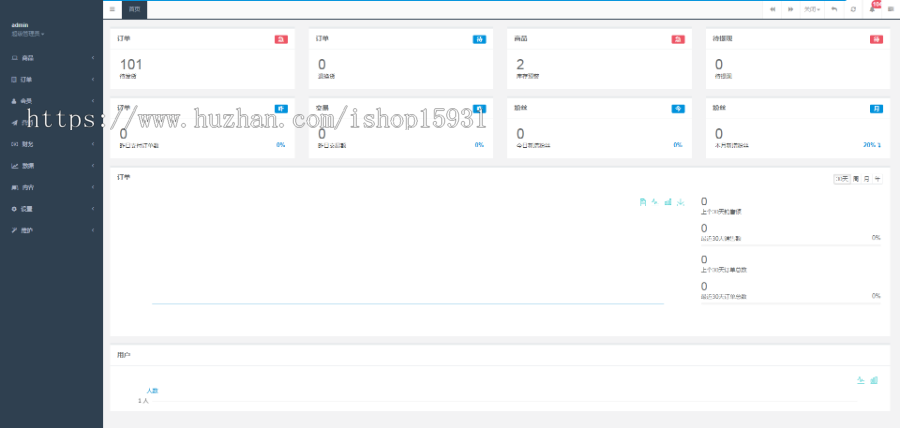Viewport: 900px width, 428px height.
Task: Switch the 用户 chart to bar view icon
Action: point(874,380)
